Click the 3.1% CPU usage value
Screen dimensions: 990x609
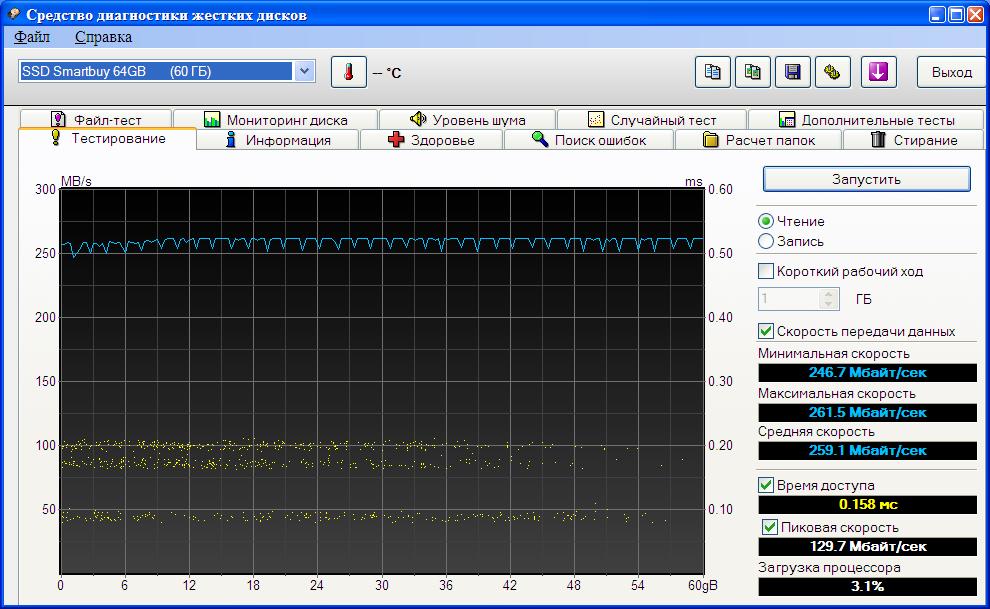[867, 586]
